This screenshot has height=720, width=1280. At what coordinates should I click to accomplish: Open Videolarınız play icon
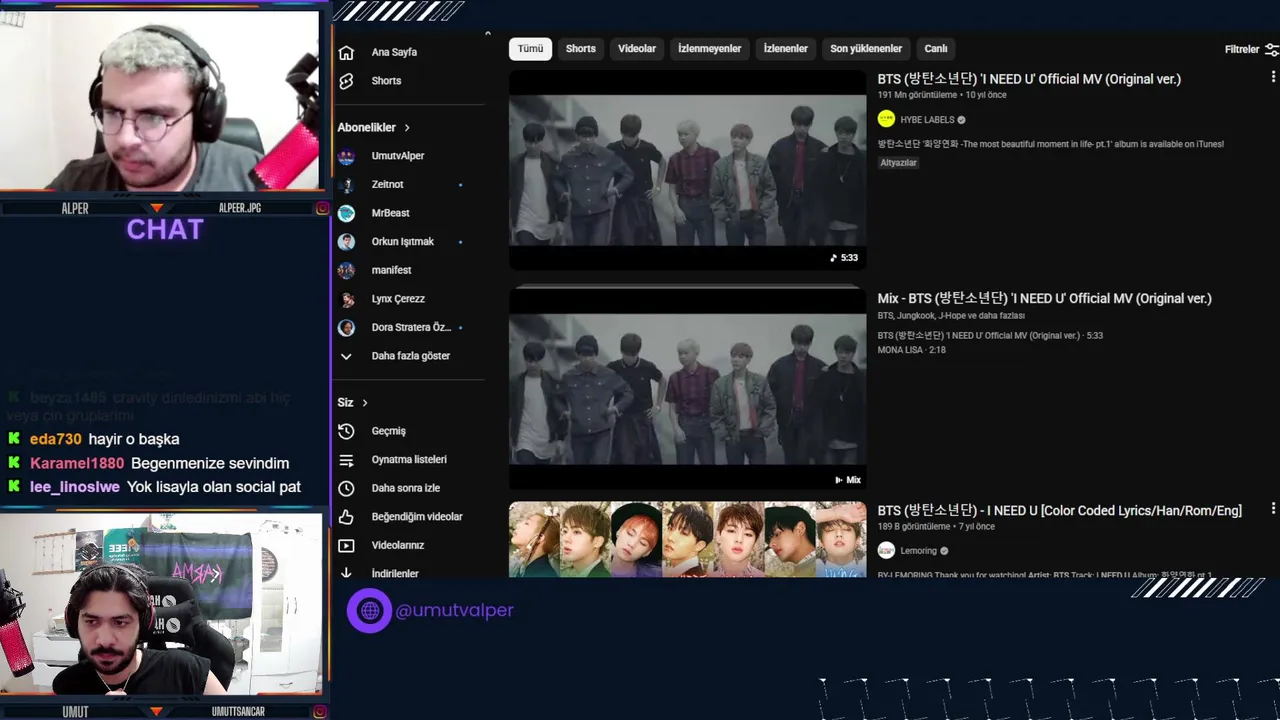346,545
